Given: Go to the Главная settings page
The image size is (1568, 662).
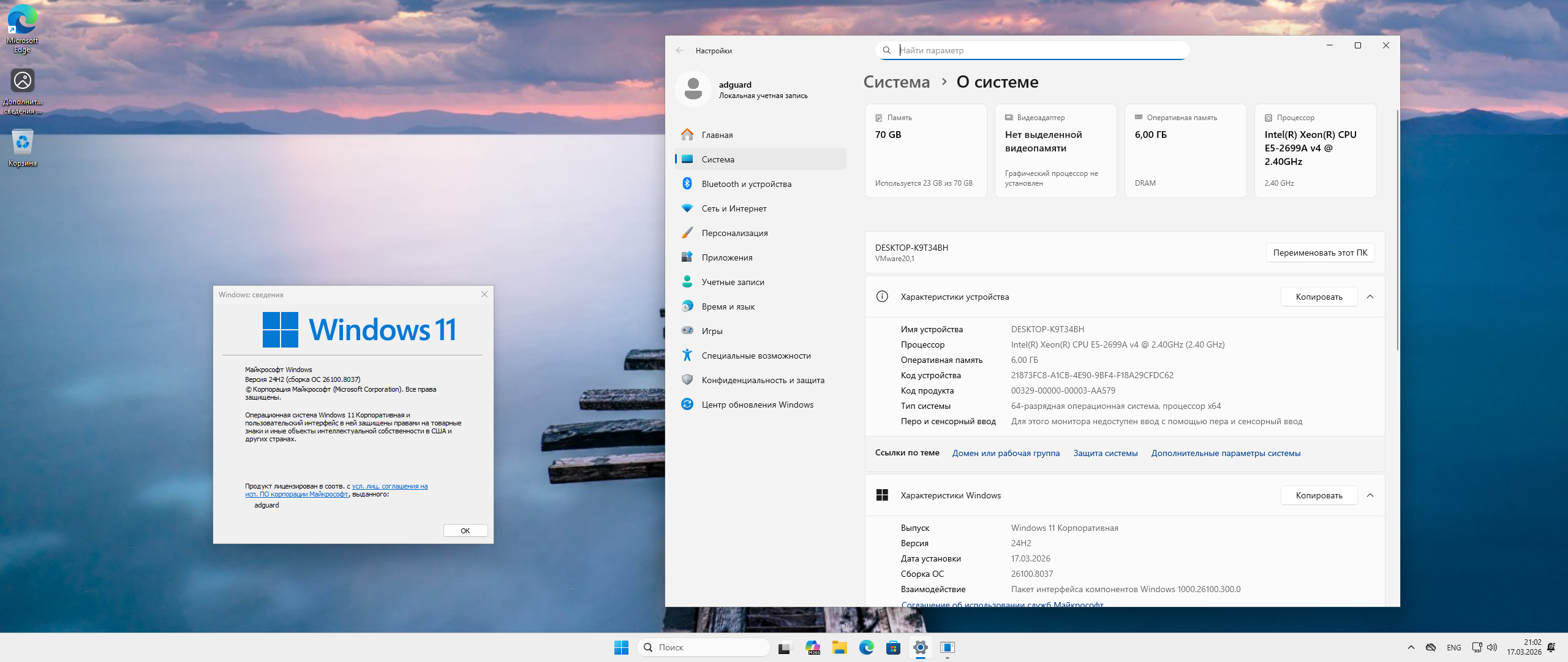Looking at the screenshot, I should click(x=717, y=135).
